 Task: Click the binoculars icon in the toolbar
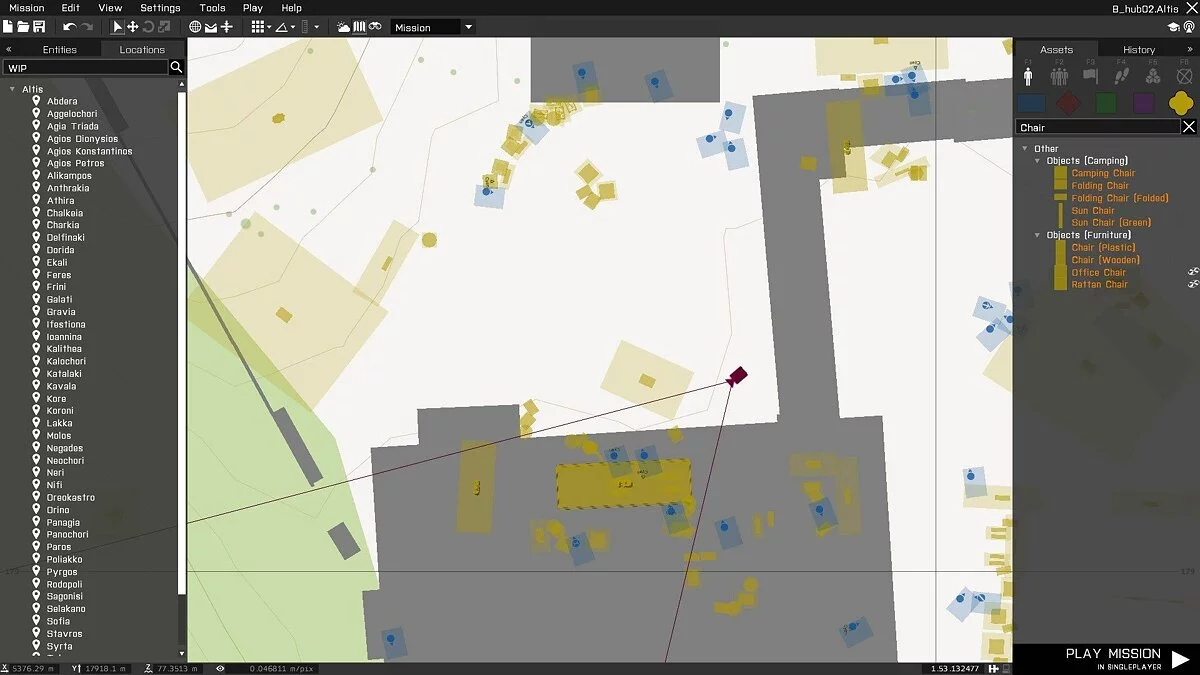[x=376, y=27]
